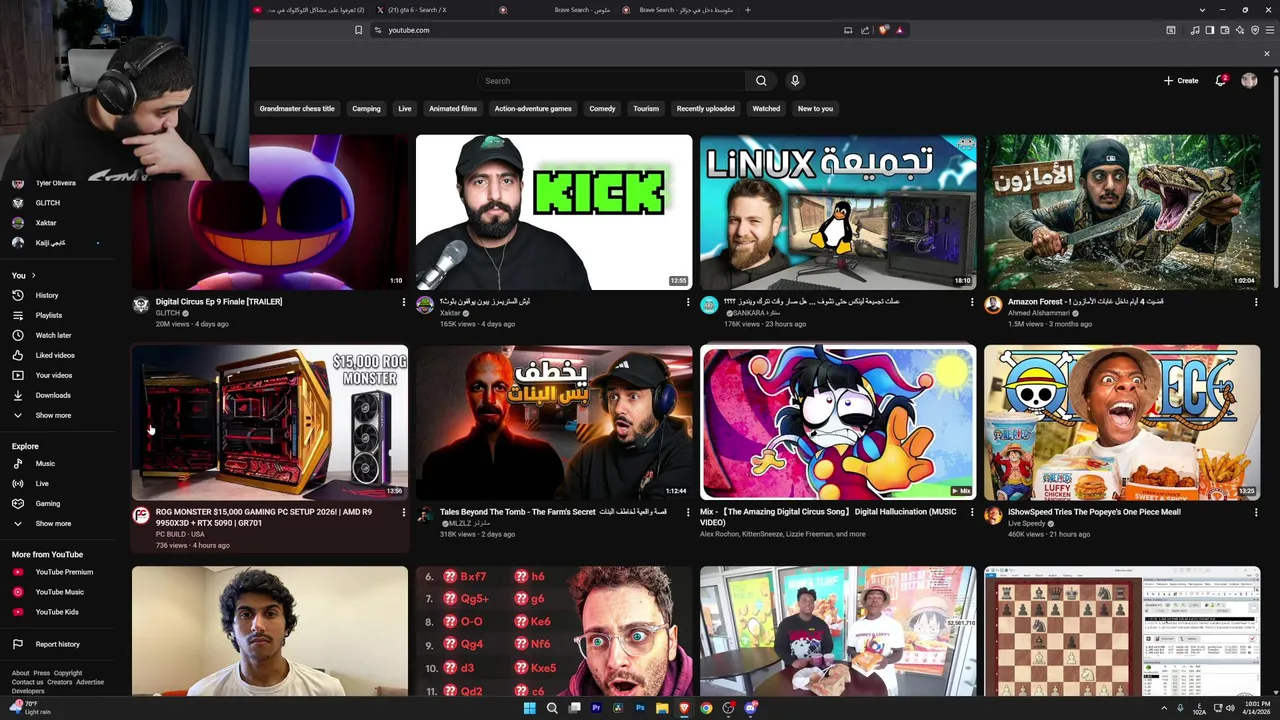Screen dimensions: 1280x720
Task: Select the Animated films chip
Action: click(453, 109)
